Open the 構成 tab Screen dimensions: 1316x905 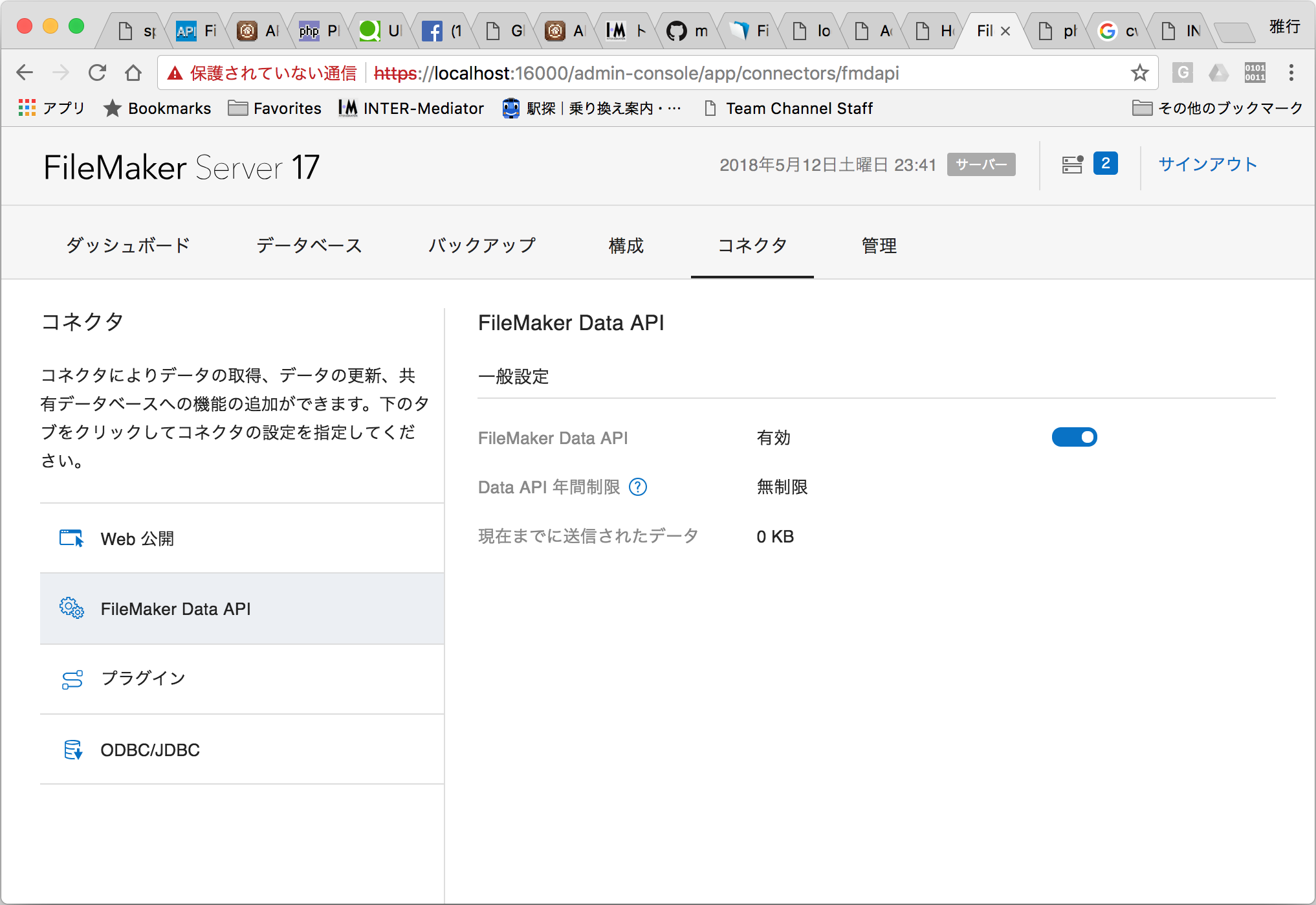click(626, 245)
